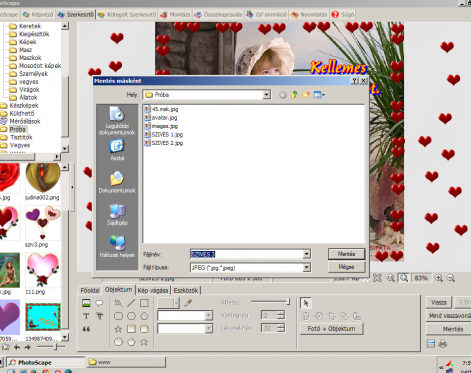Viewport: 471px width, 373px height.
Task: Select the insert photo object icon
Action: tap(86, 303)
